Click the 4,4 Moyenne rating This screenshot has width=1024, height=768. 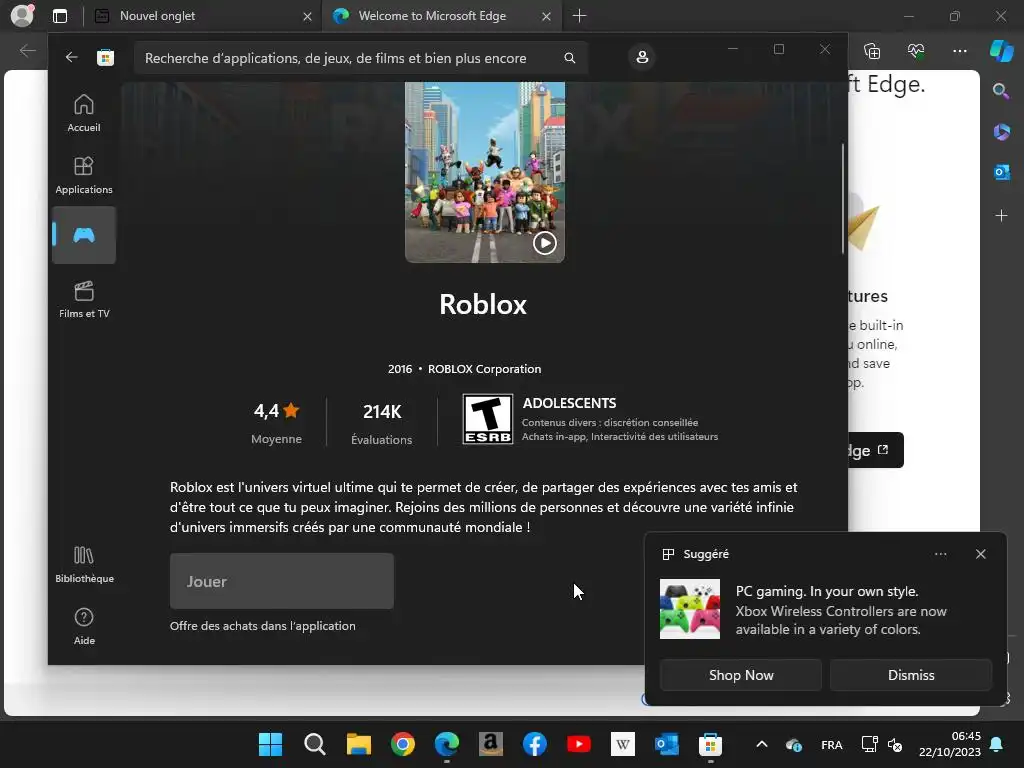(276, 422)
